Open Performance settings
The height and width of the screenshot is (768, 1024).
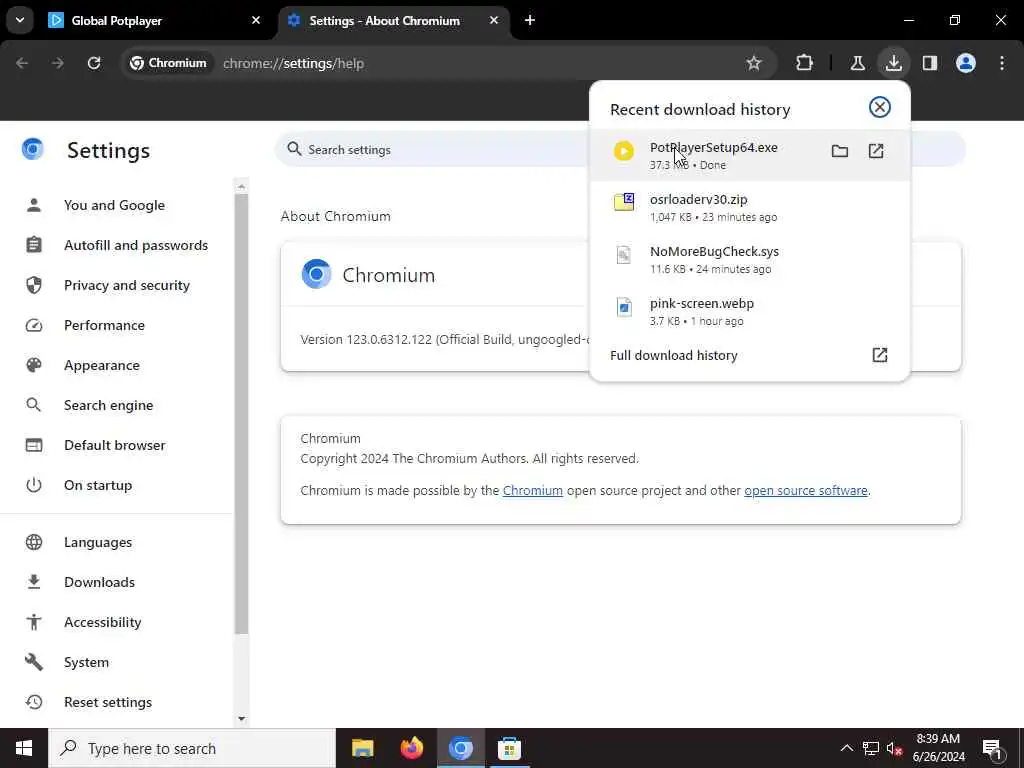(x=104, y=325)
